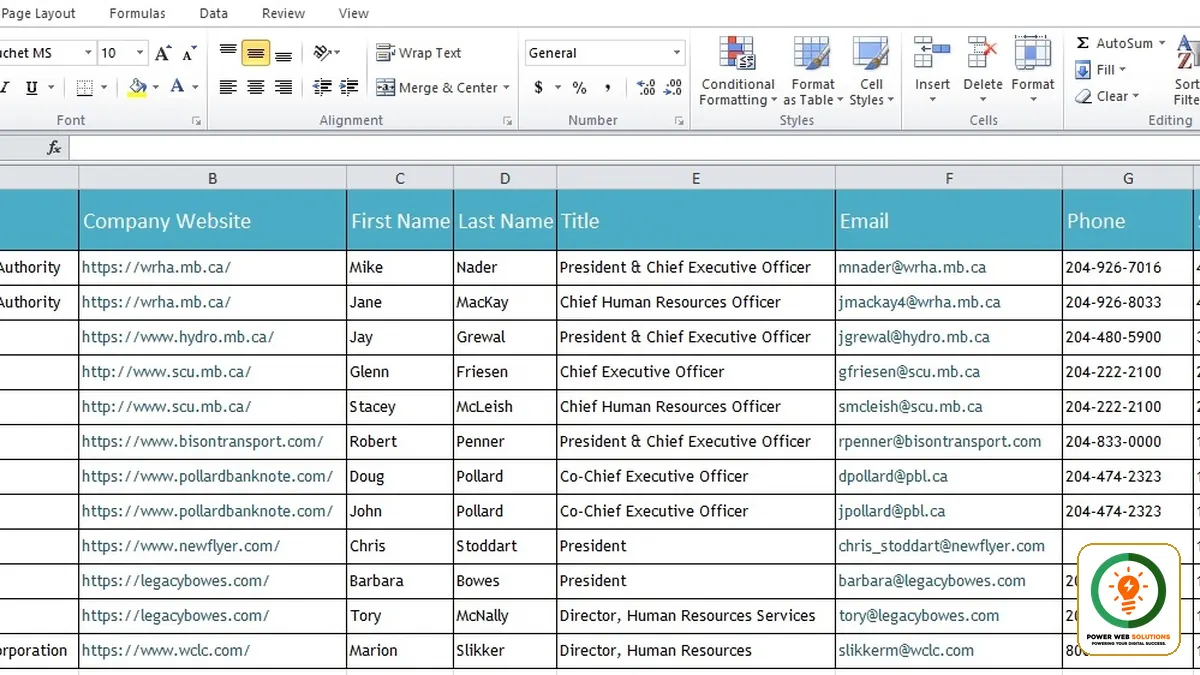Open the General number format dropdown

[677, 53]
